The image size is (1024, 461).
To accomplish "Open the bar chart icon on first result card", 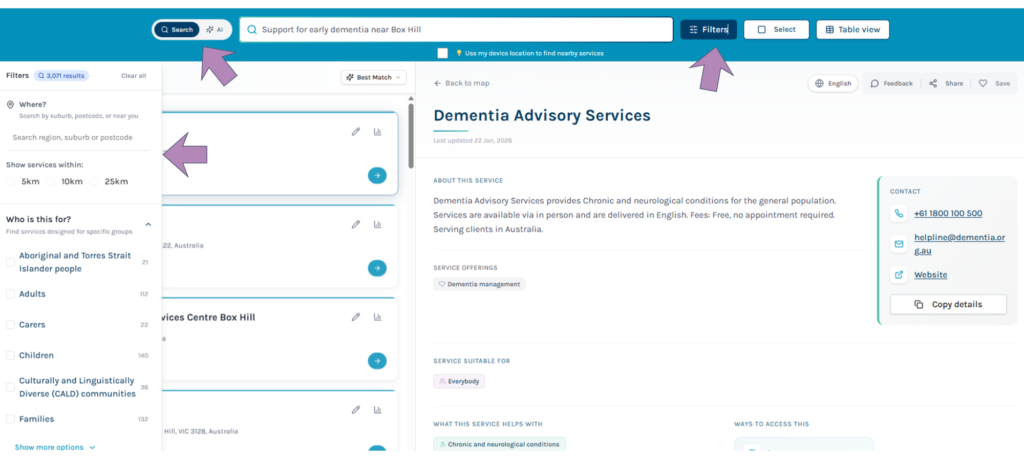I will click(378, 132).
